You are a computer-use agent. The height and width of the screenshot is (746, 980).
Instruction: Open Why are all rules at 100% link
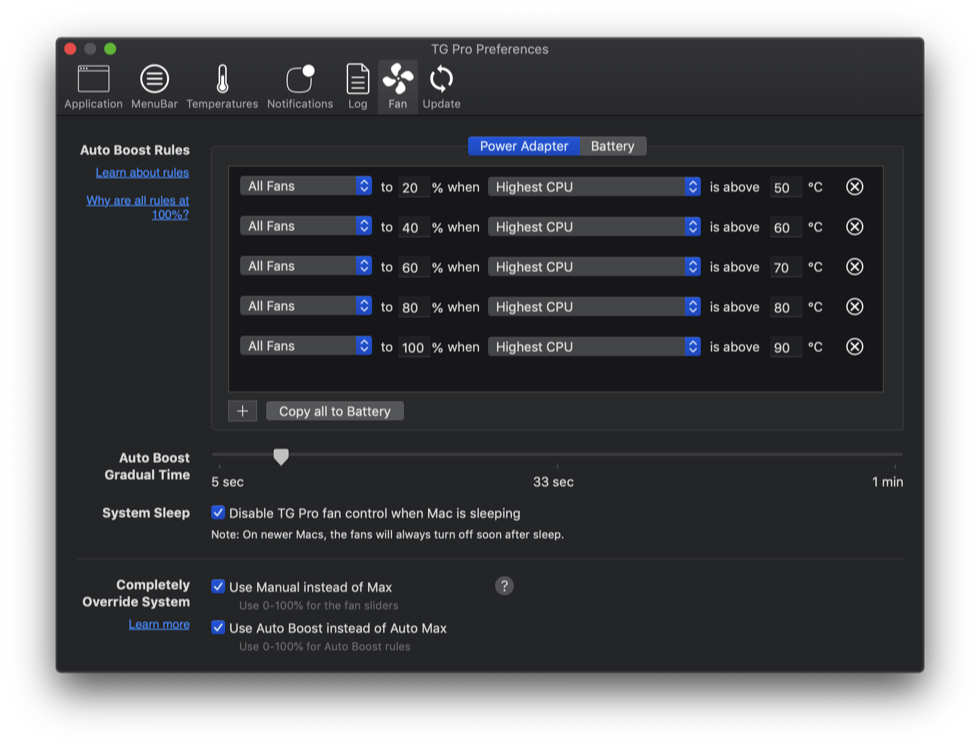point(138,207)
